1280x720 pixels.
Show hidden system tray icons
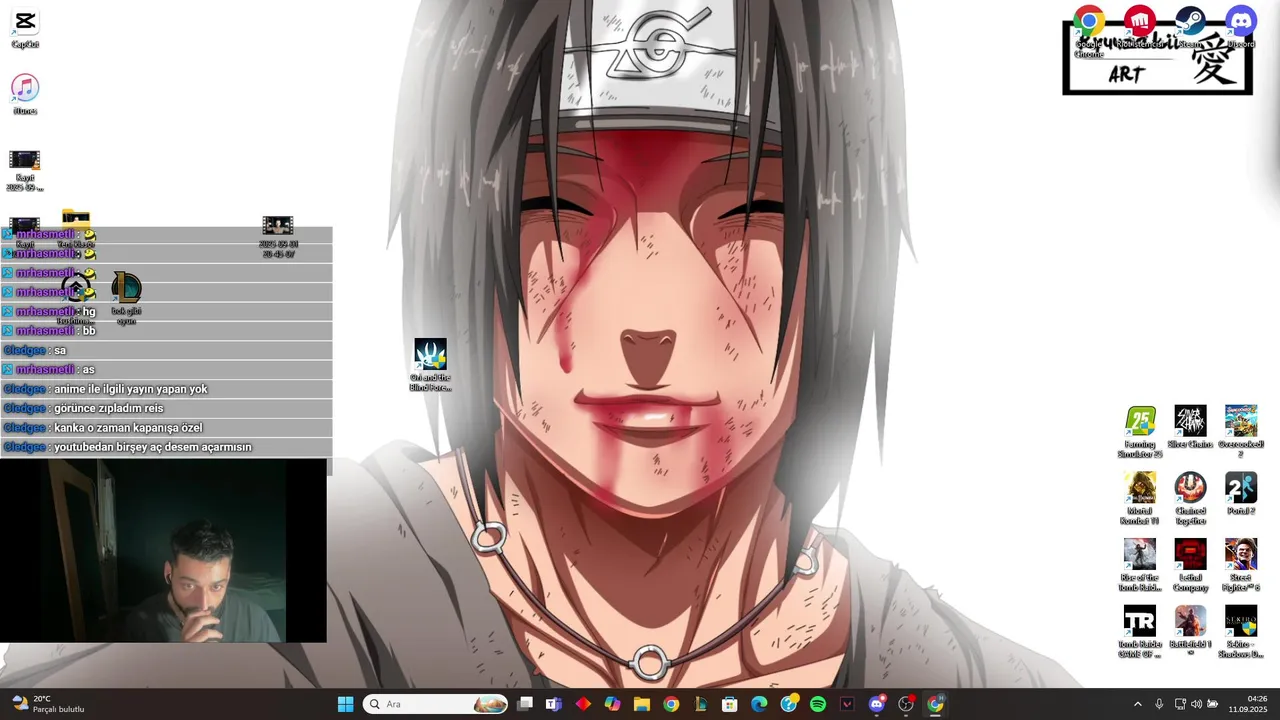1137,704
